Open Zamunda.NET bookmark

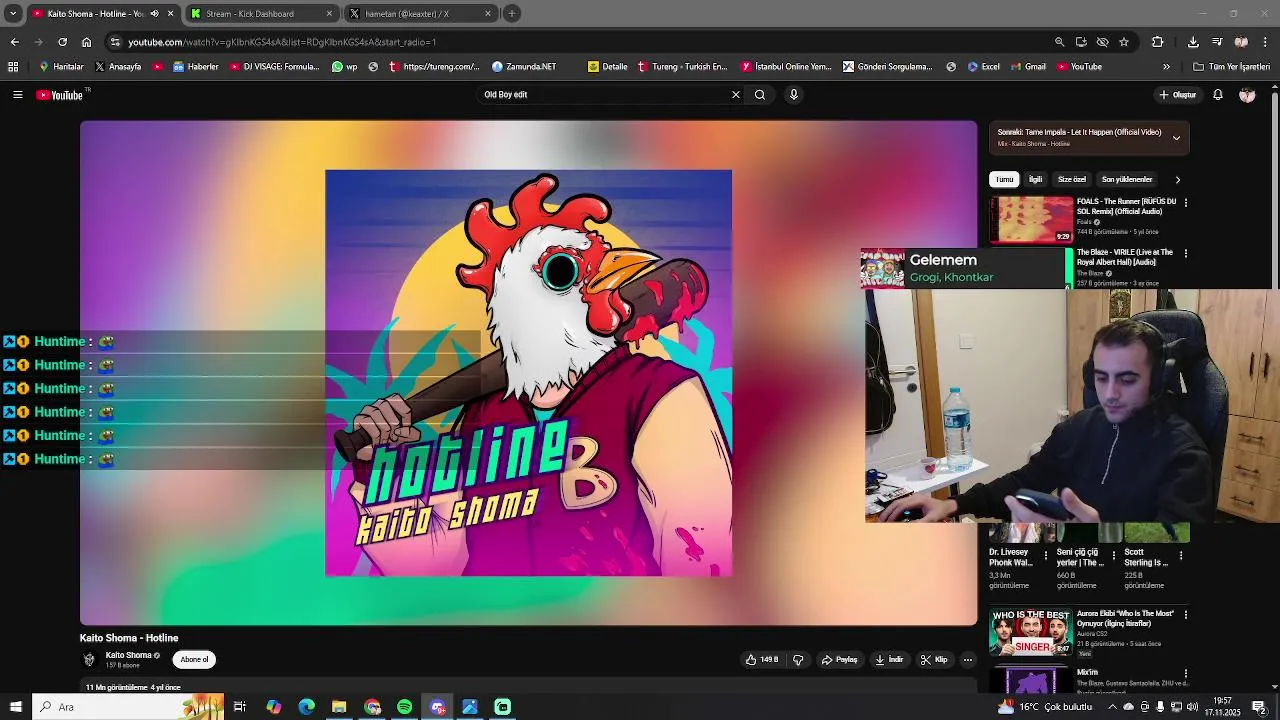pyautogui.click(x=524, y=67)
